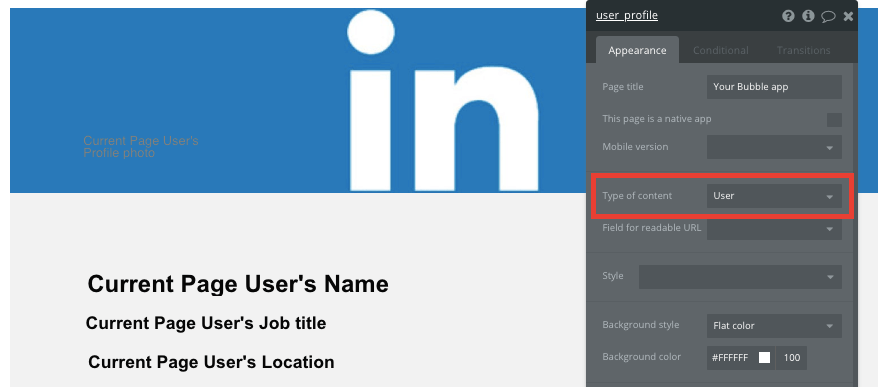Open the Field for readable URL dropdown
Screen dimensions: 886x387
click(774, 228)
